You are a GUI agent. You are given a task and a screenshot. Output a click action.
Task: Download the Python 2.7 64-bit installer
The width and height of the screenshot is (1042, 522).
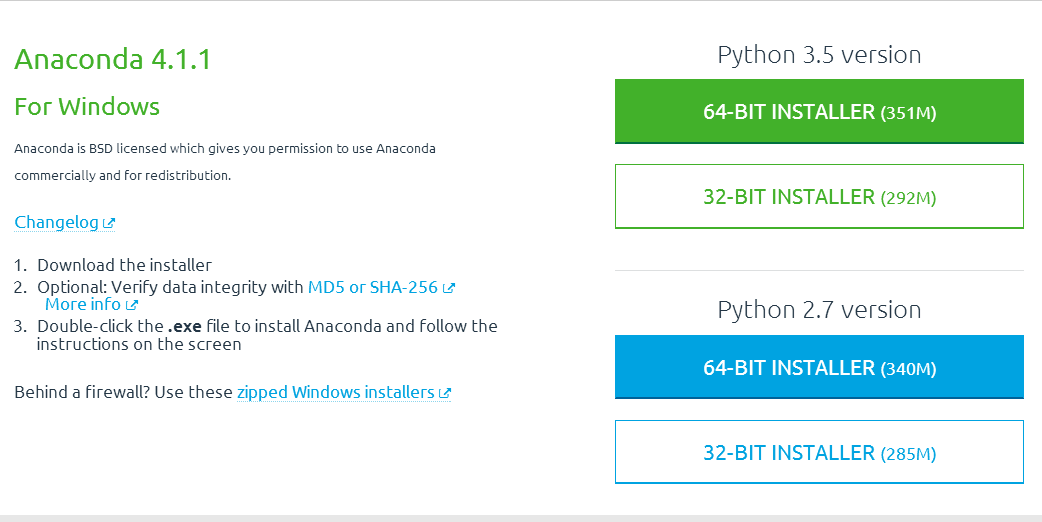coord(819,367)
